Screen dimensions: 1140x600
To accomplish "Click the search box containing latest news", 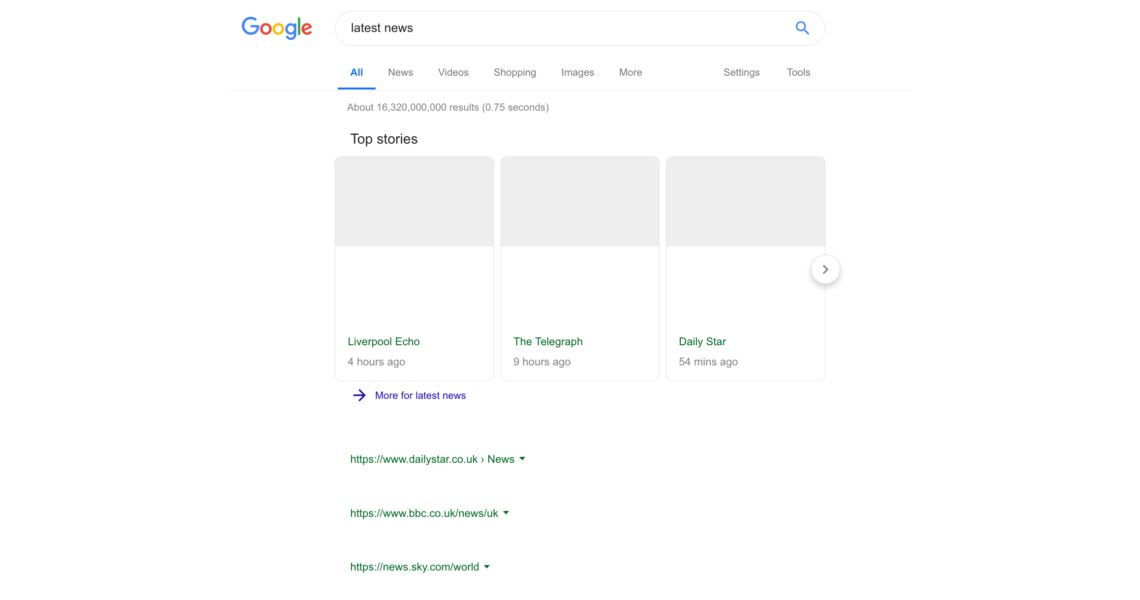I will (560, 28).
